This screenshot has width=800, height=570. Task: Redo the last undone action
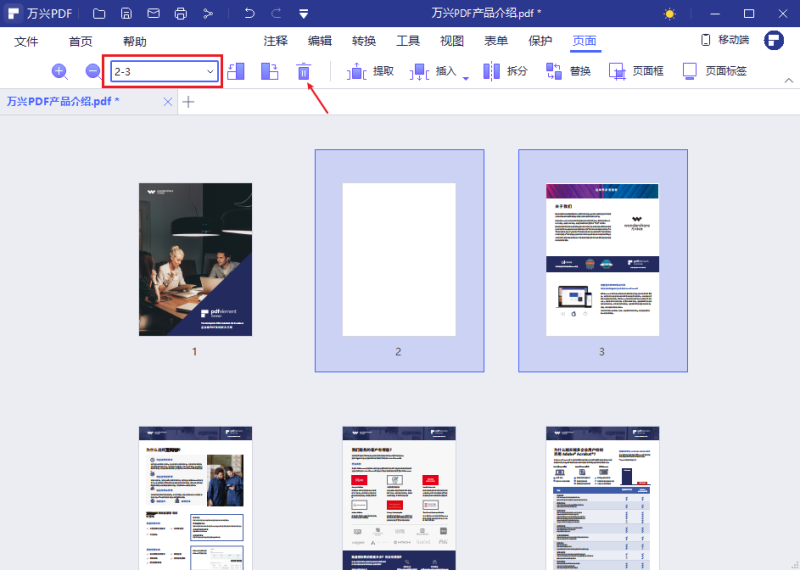coord(276,13)
